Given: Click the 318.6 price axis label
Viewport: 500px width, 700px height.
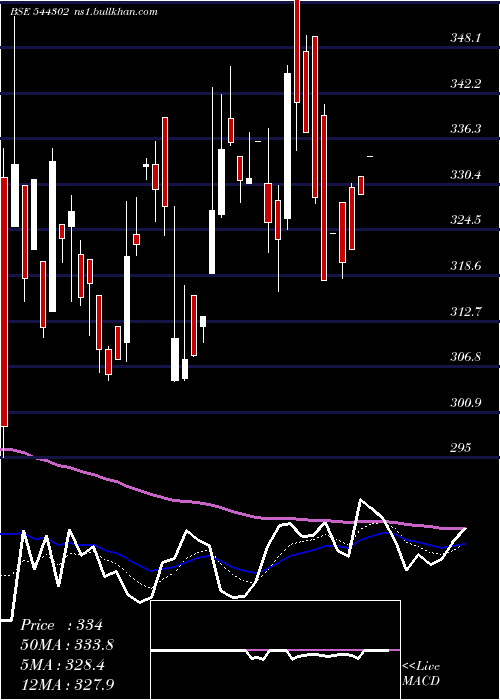Looking at the screenshot, I should point(466,266).
